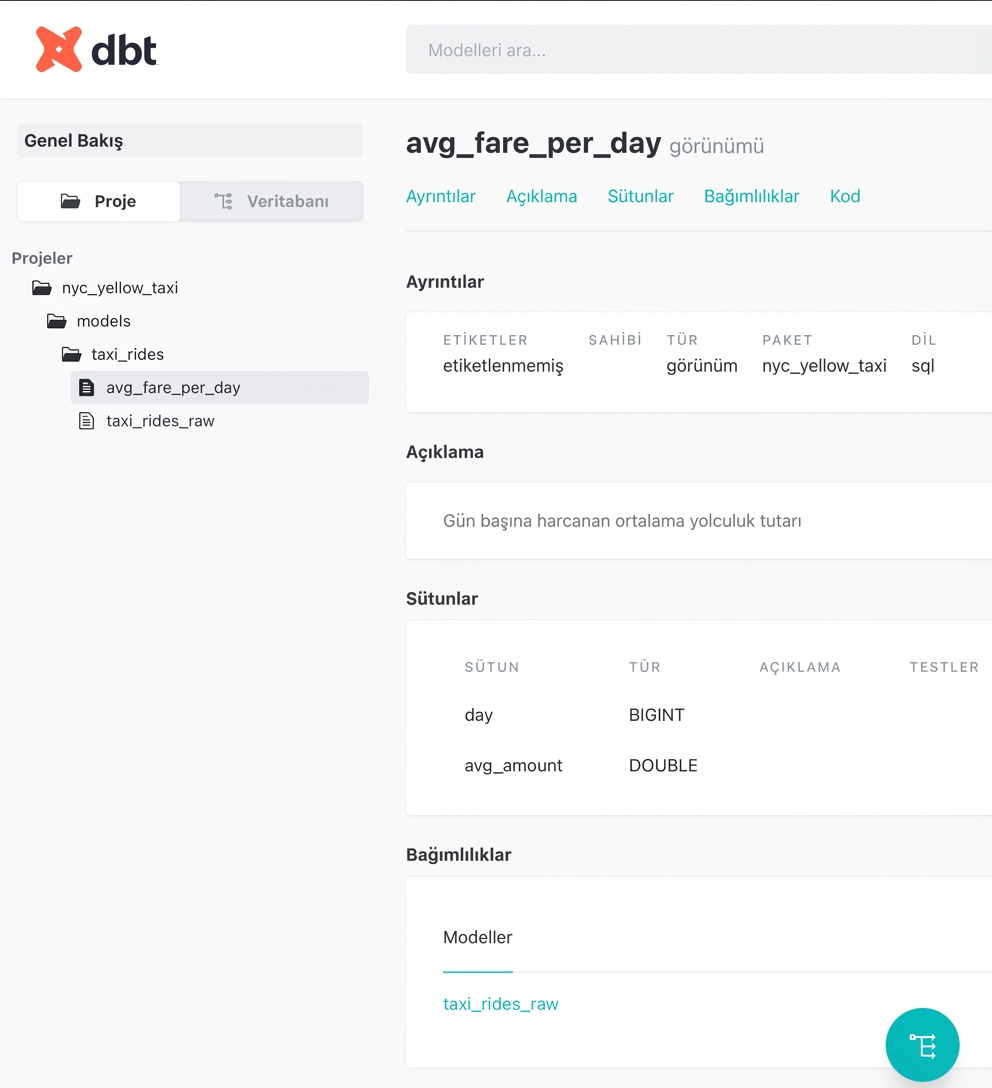Screen dimensions: 992x1088
Task: Click the avg_fare_per_day file icon
Action: click(86, 388)
